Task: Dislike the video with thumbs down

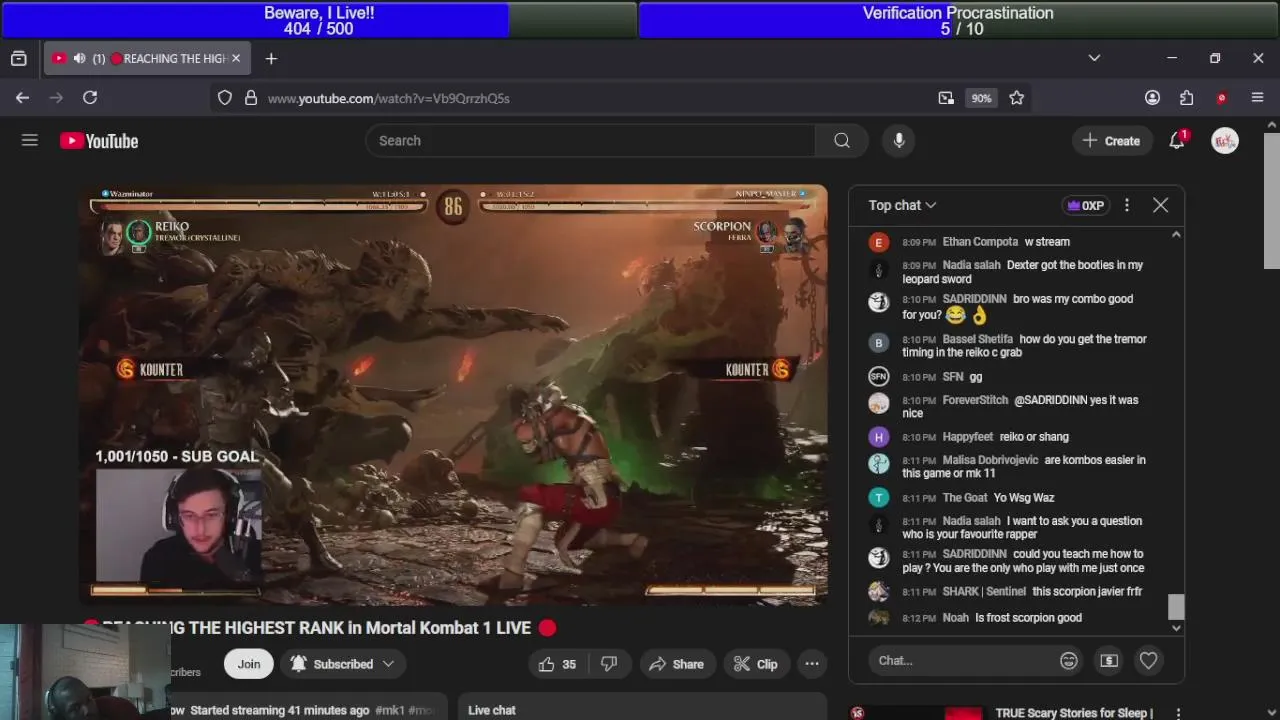Action: 609,664
